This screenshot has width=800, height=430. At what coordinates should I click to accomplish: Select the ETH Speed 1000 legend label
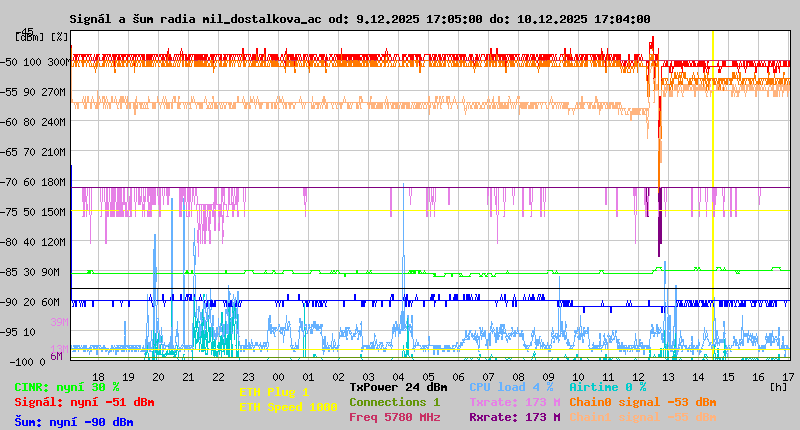[288, 407]
